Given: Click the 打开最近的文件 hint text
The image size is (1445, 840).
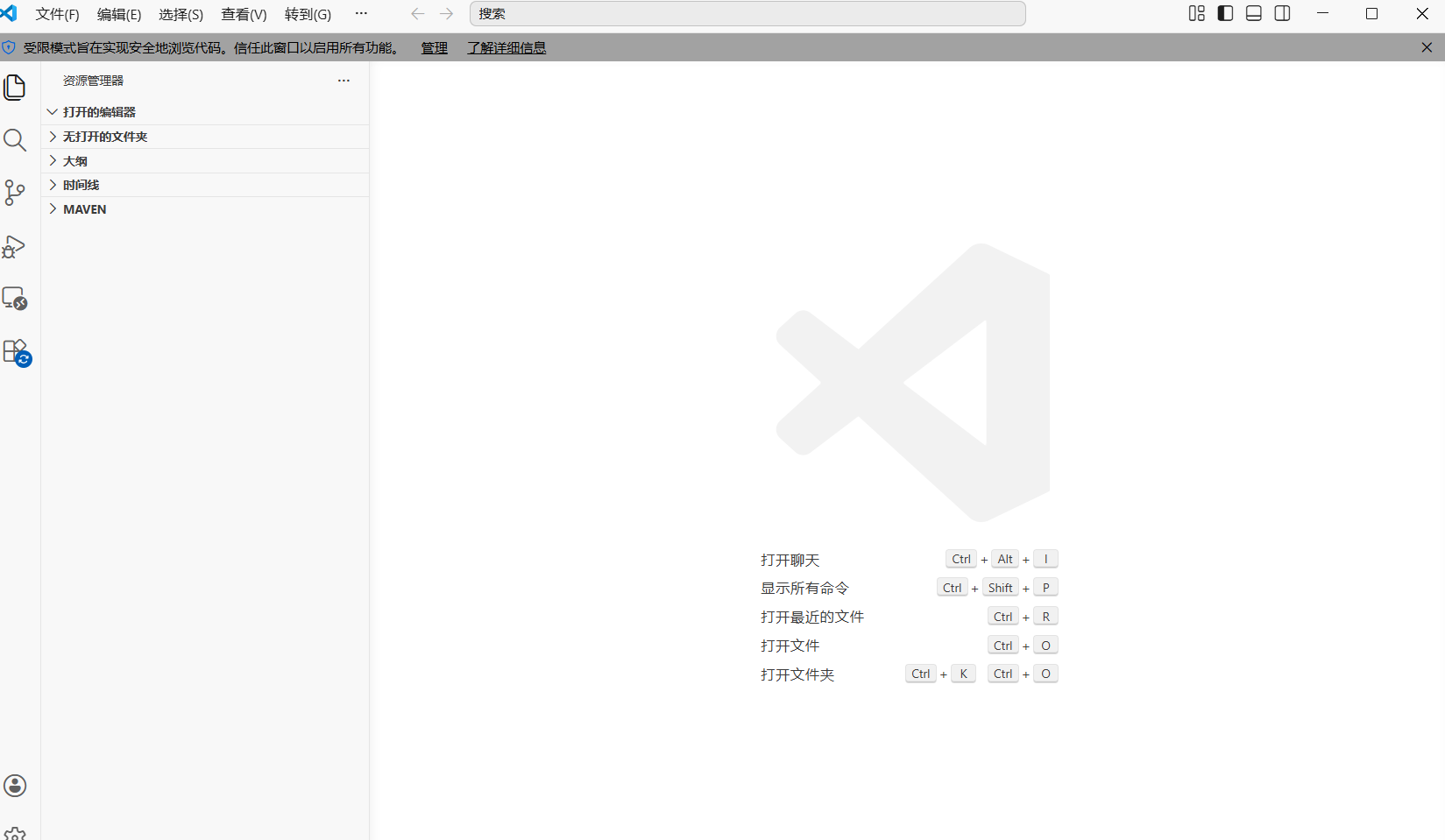Looking at the screenshot, I should pos(812,618).
